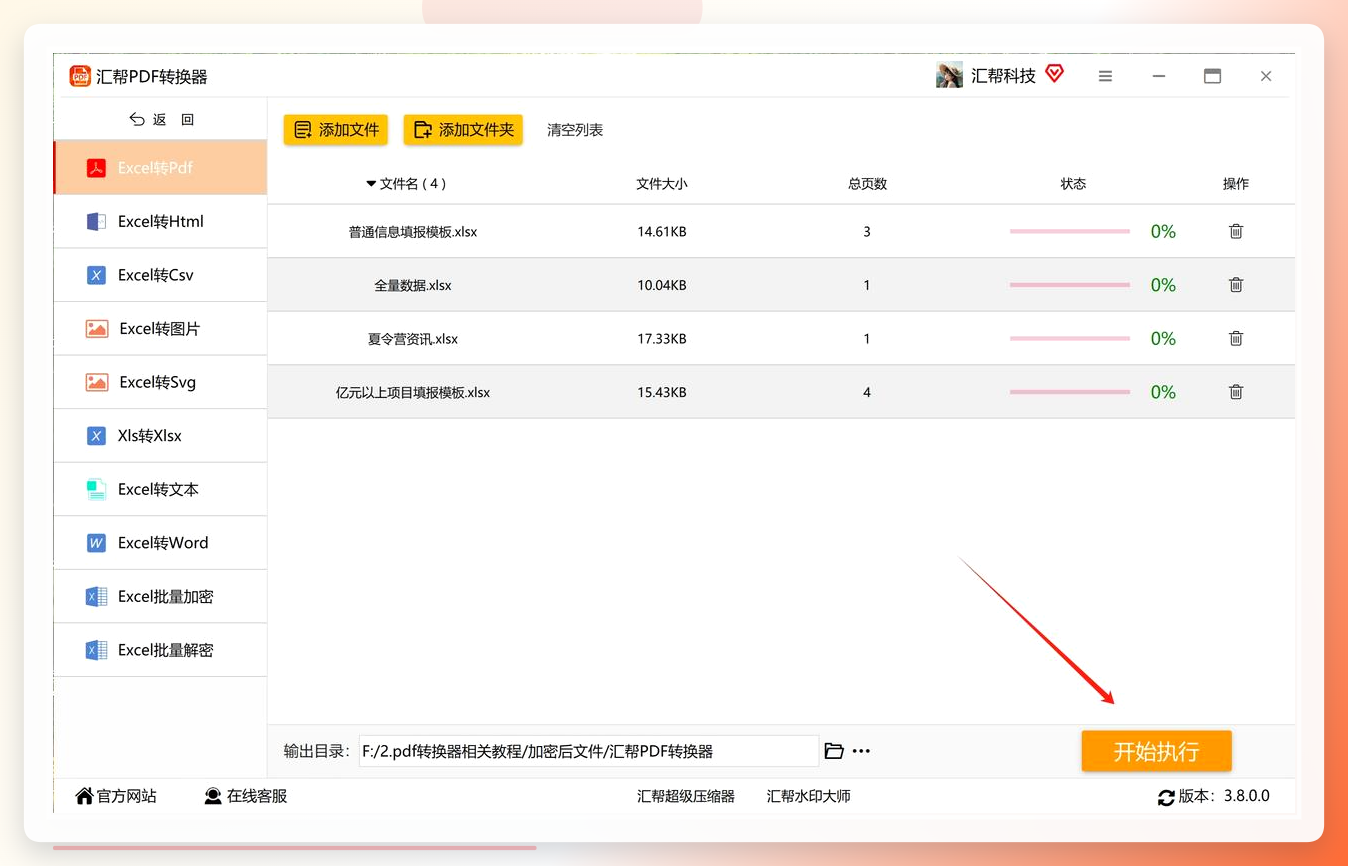Click the 10.04KB file size cell
The image size is (1348, 866).
[x=662, y=285]
